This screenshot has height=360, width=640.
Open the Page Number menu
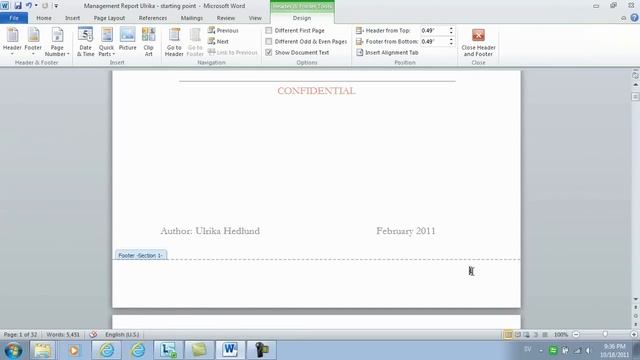(x=57, y=42)
